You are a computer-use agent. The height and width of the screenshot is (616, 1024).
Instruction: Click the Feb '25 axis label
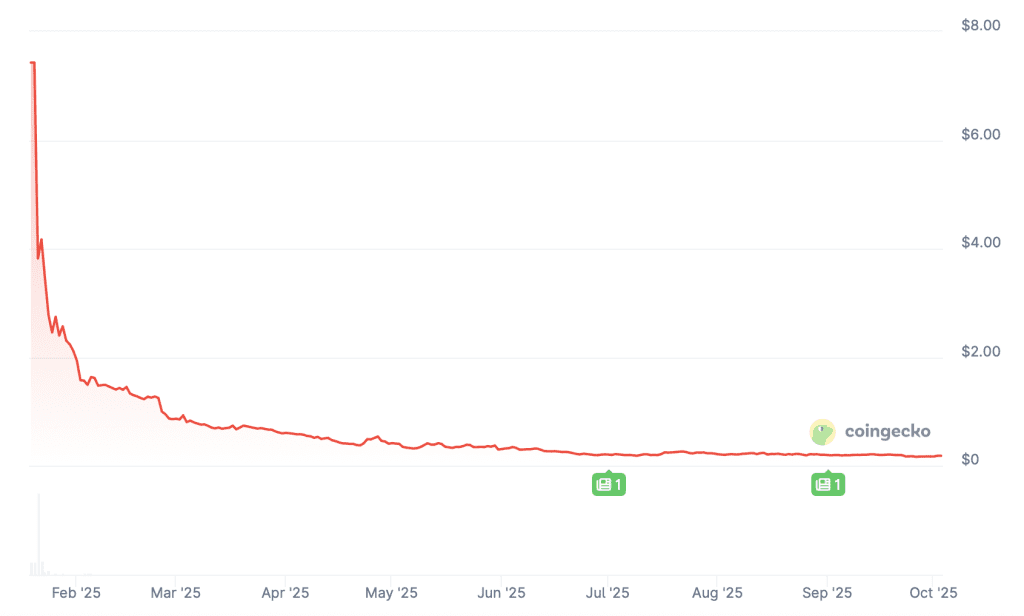77,593
